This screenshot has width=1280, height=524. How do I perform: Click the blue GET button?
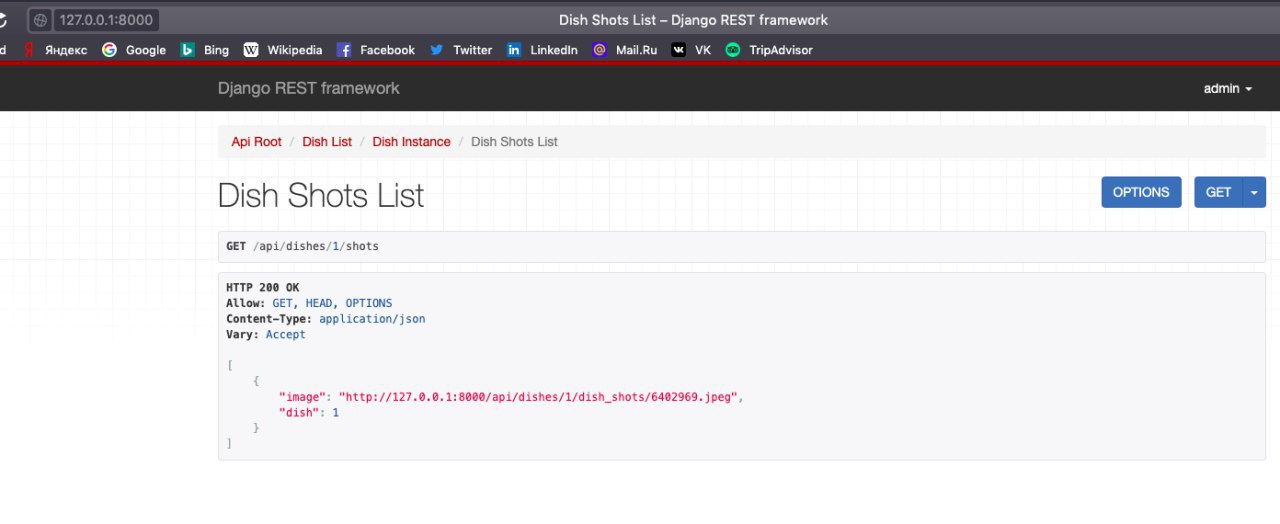pos(1218,192)
